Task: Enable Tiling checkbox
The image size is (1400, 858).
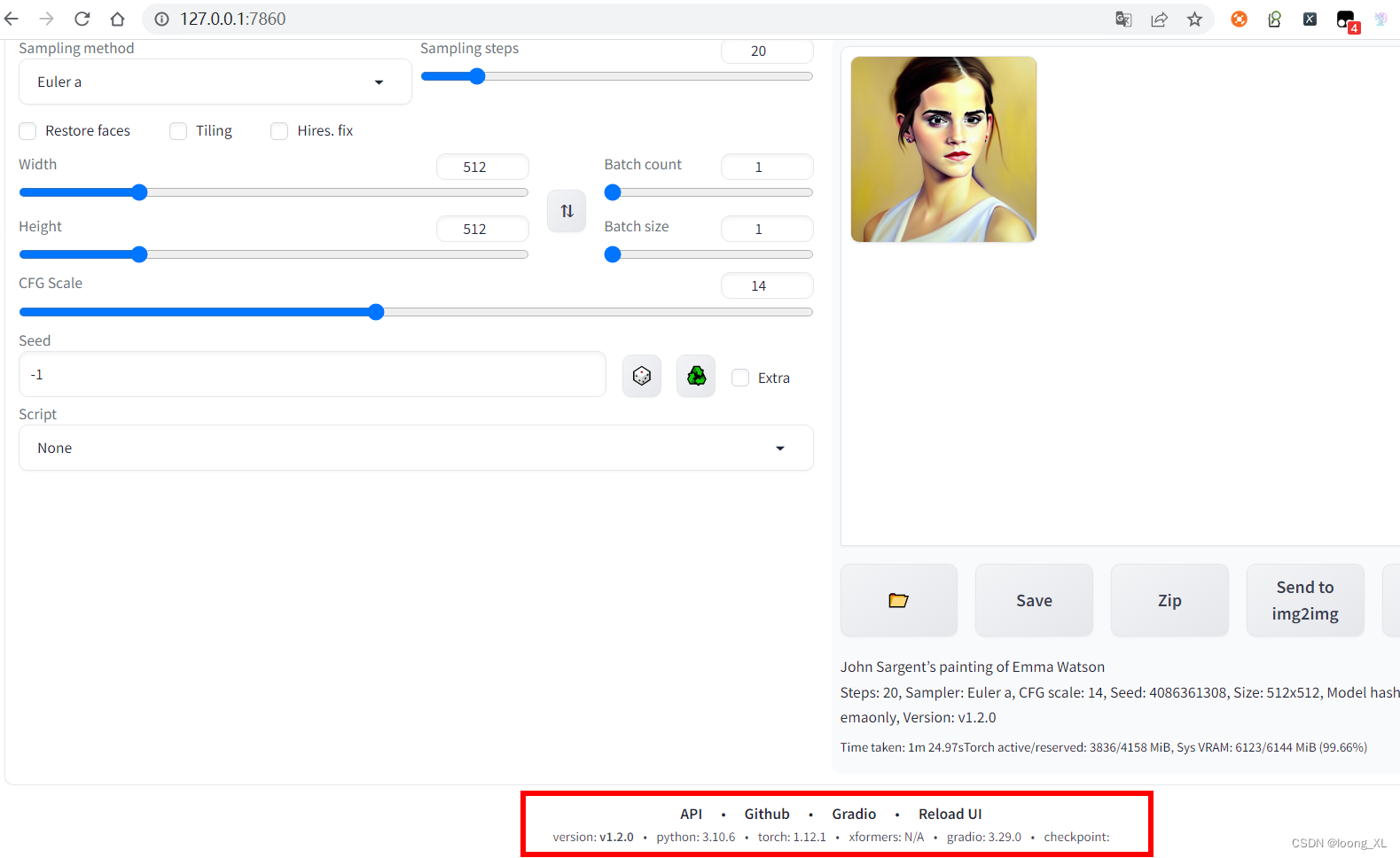Action: tap(178, 131)
